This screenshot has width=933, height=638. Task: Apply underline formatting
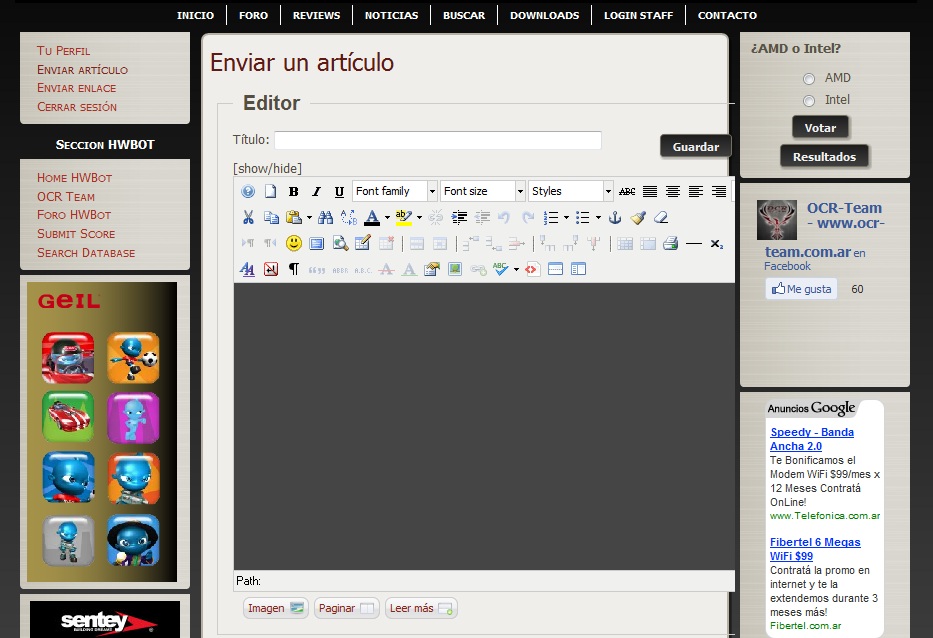click(x=339, y=191)
